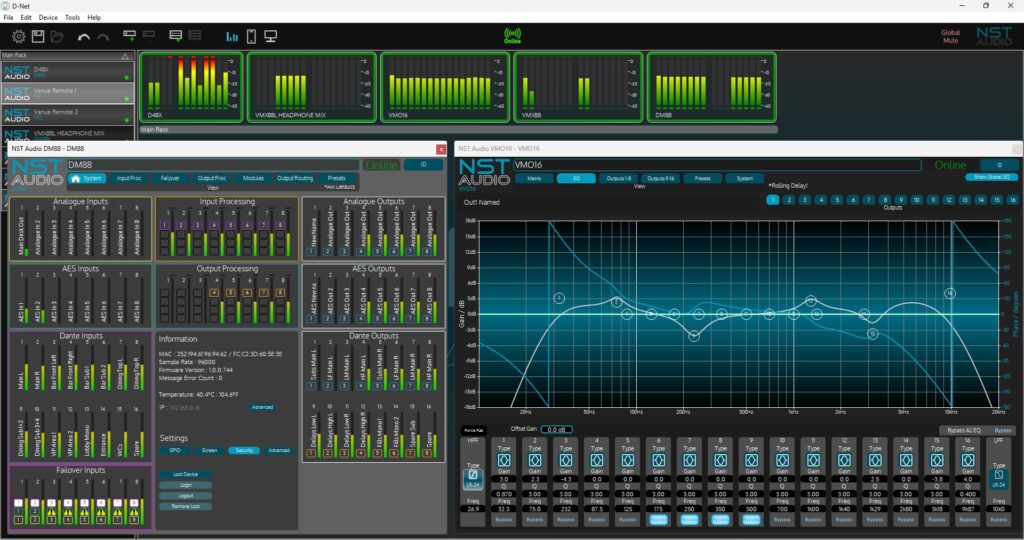Change EQ band 3 filter type icon

point(566,460)
